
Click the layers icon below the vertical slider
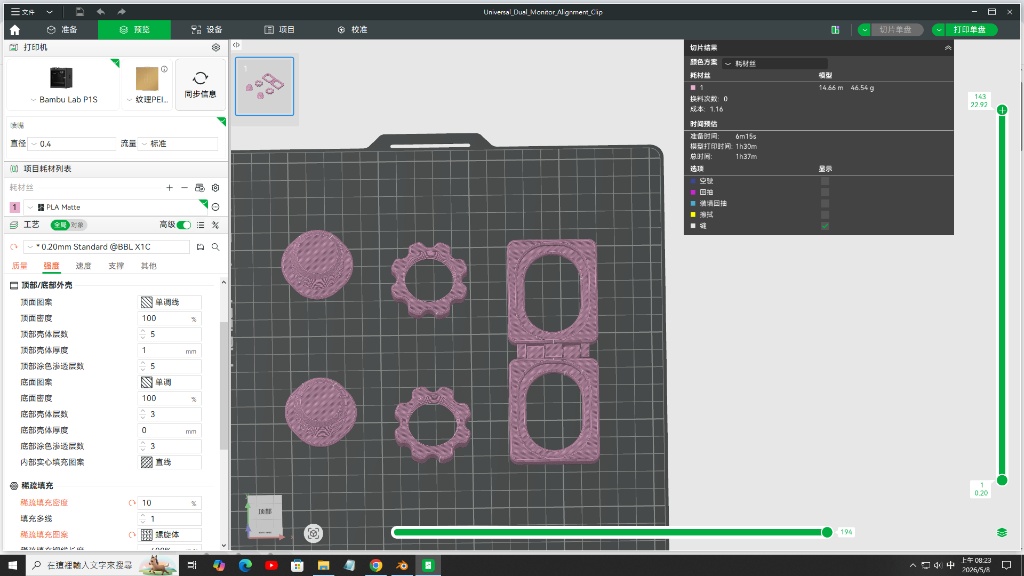[1002, 533]
